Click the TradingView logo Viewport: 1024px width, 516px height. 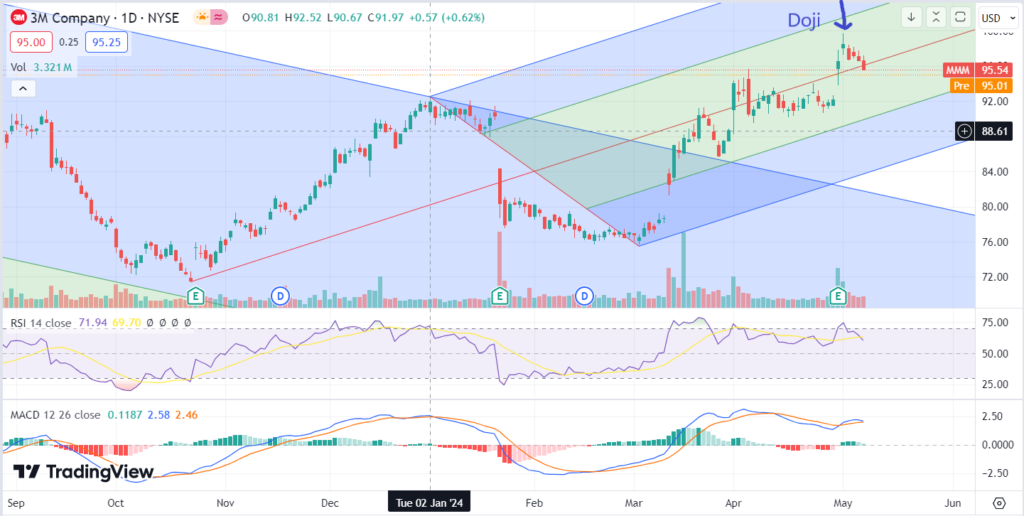click(84, 472)
